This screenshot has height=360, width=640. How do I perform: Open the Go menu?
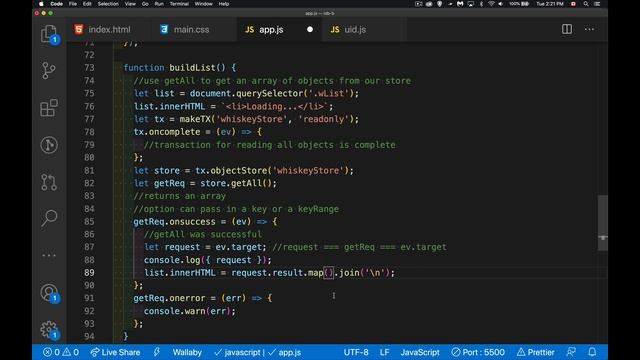145,4
